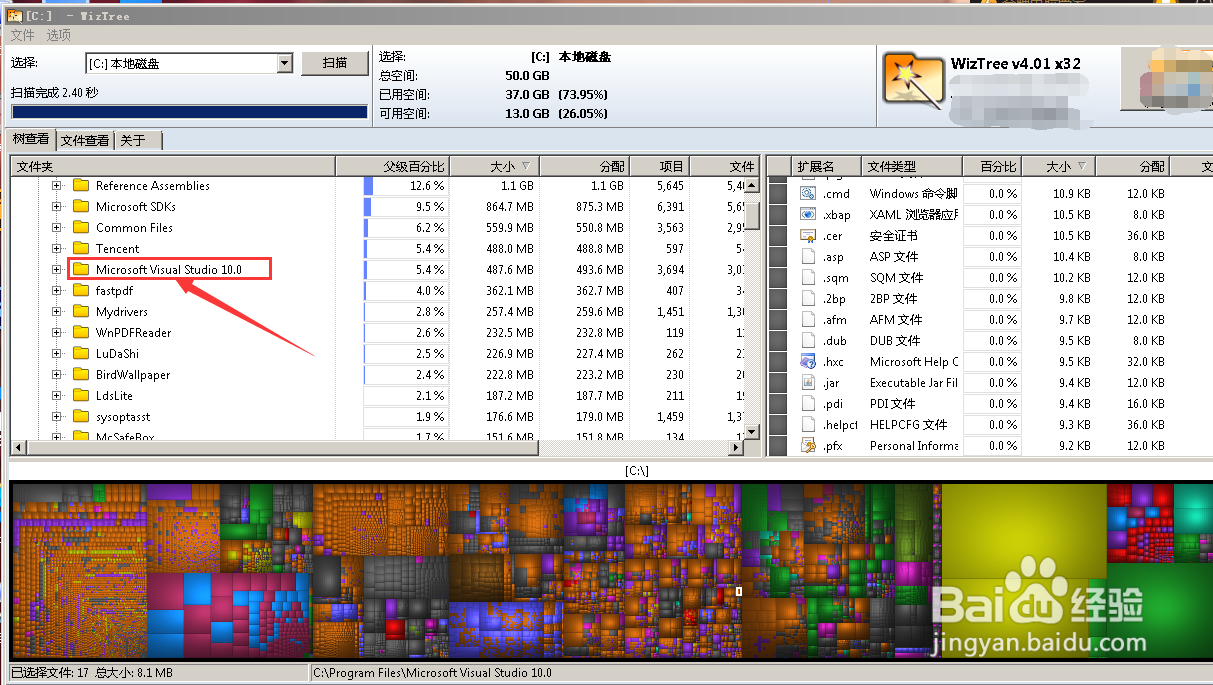Click the 扫描 scan button
The image size is (1213, 685).
point(335,63)
